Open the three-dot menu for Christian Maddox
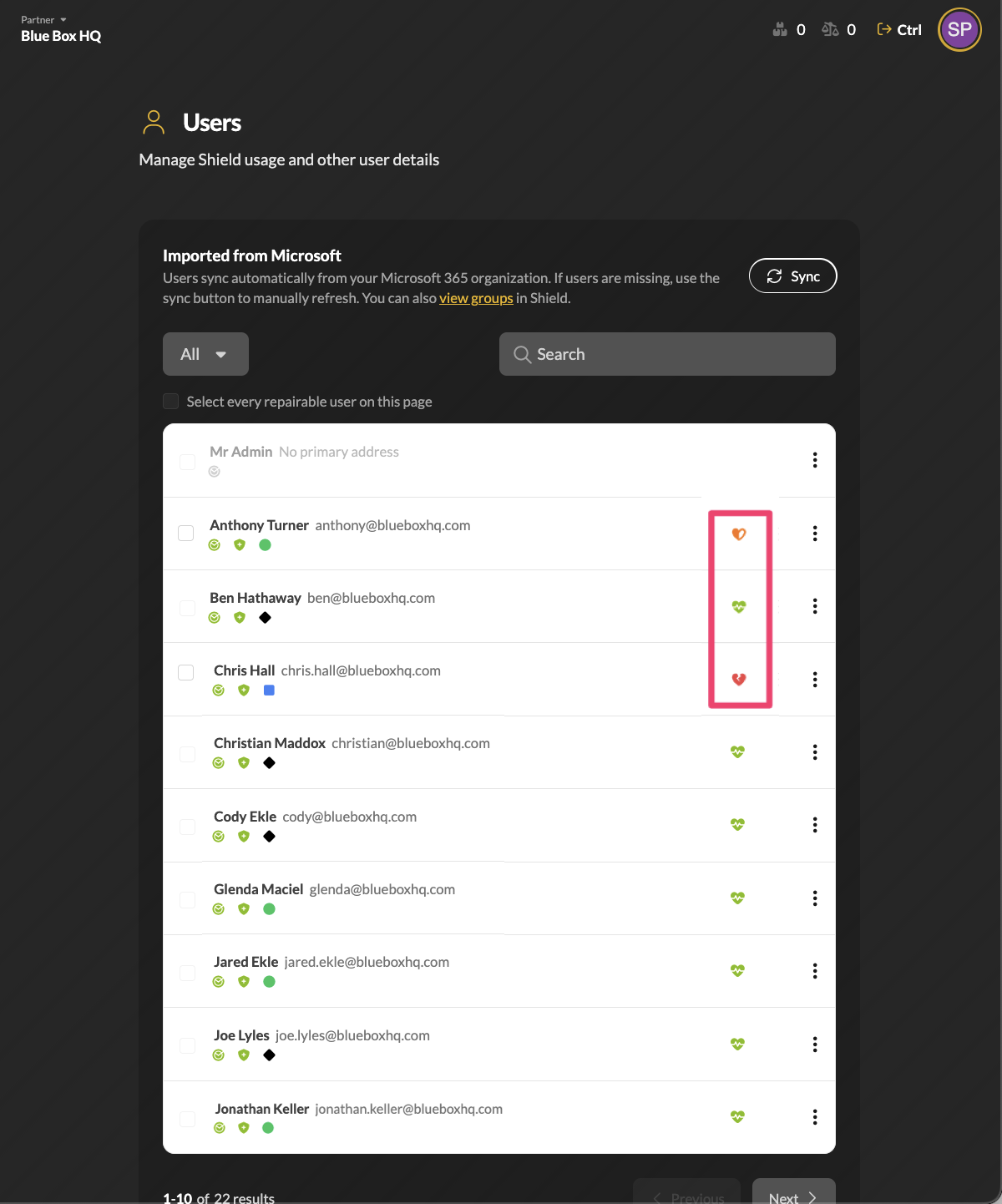This screenshot has height=1204, width=1002. (x=815, y=752)
